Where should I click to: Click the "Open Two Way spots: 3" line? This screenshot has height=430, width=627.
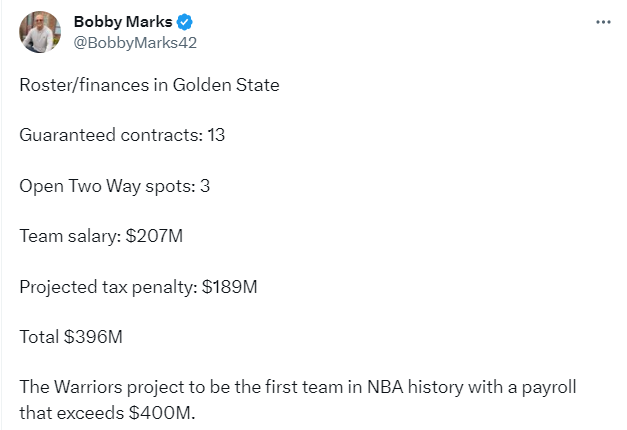click(x=116, y=186)
